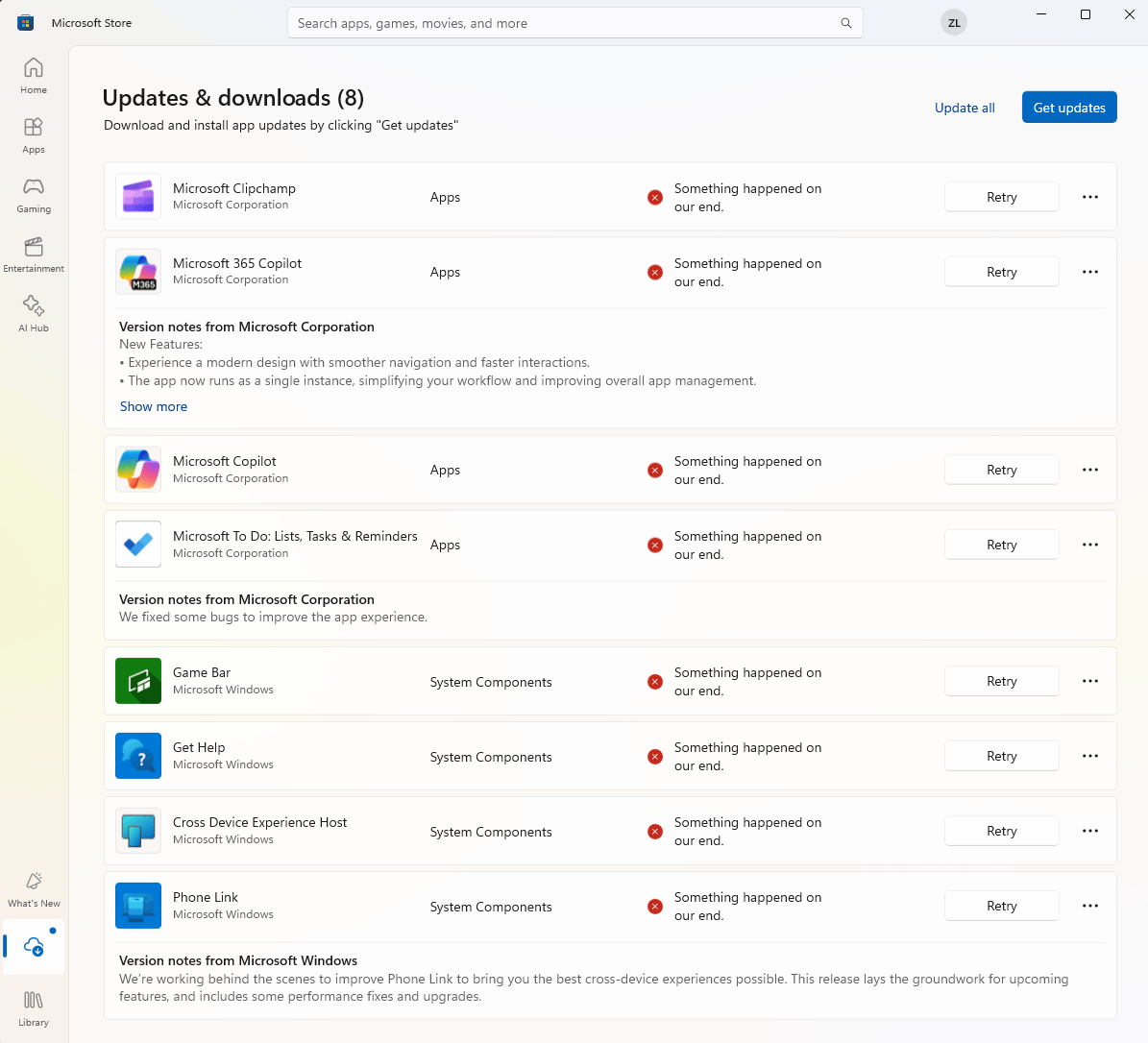Screen dimensions: 1148x1043
Task: Click the Microsoft Store logo icon
Action: pyautogui.click(x=26, y=23)
